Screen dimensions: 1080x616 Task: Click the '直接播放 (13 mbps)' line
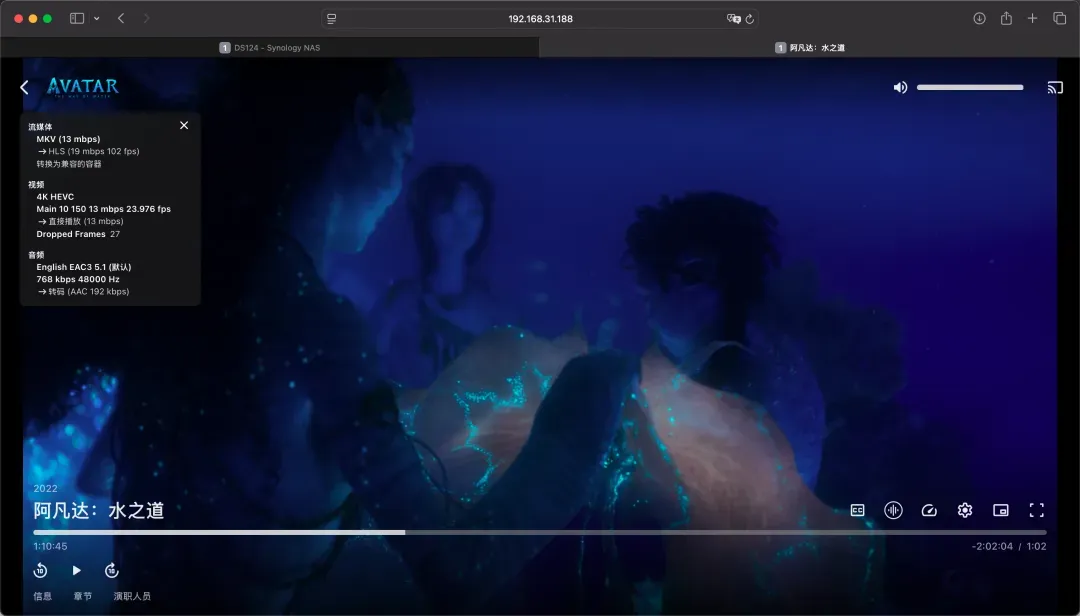81,222
